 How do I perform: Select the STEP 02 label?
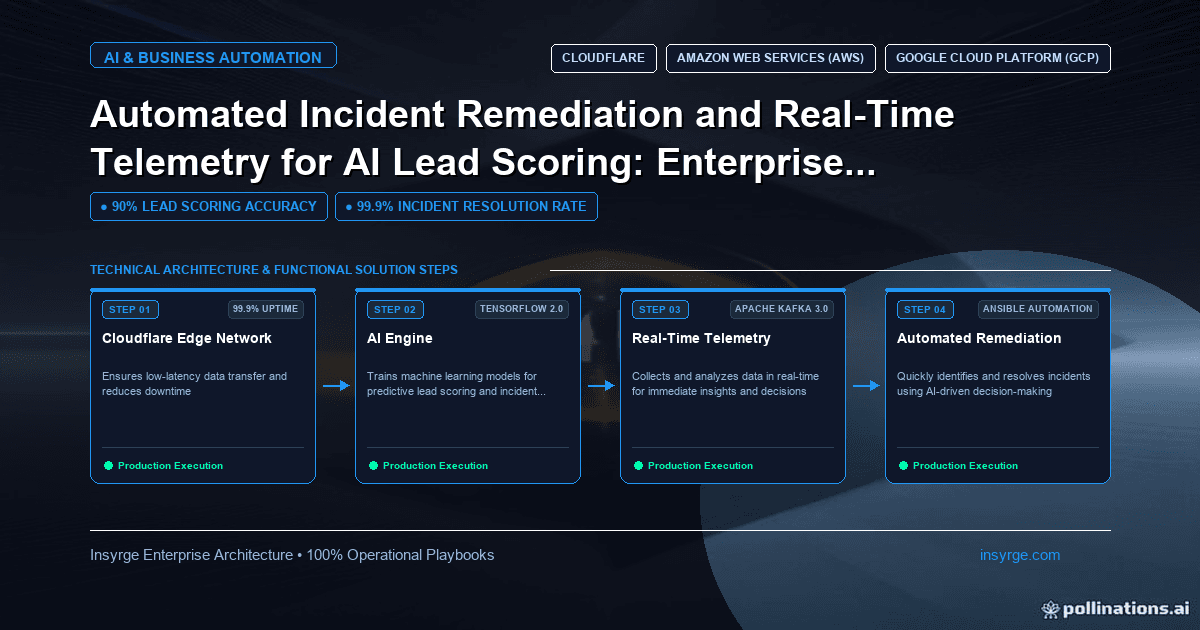click(395, 310)
